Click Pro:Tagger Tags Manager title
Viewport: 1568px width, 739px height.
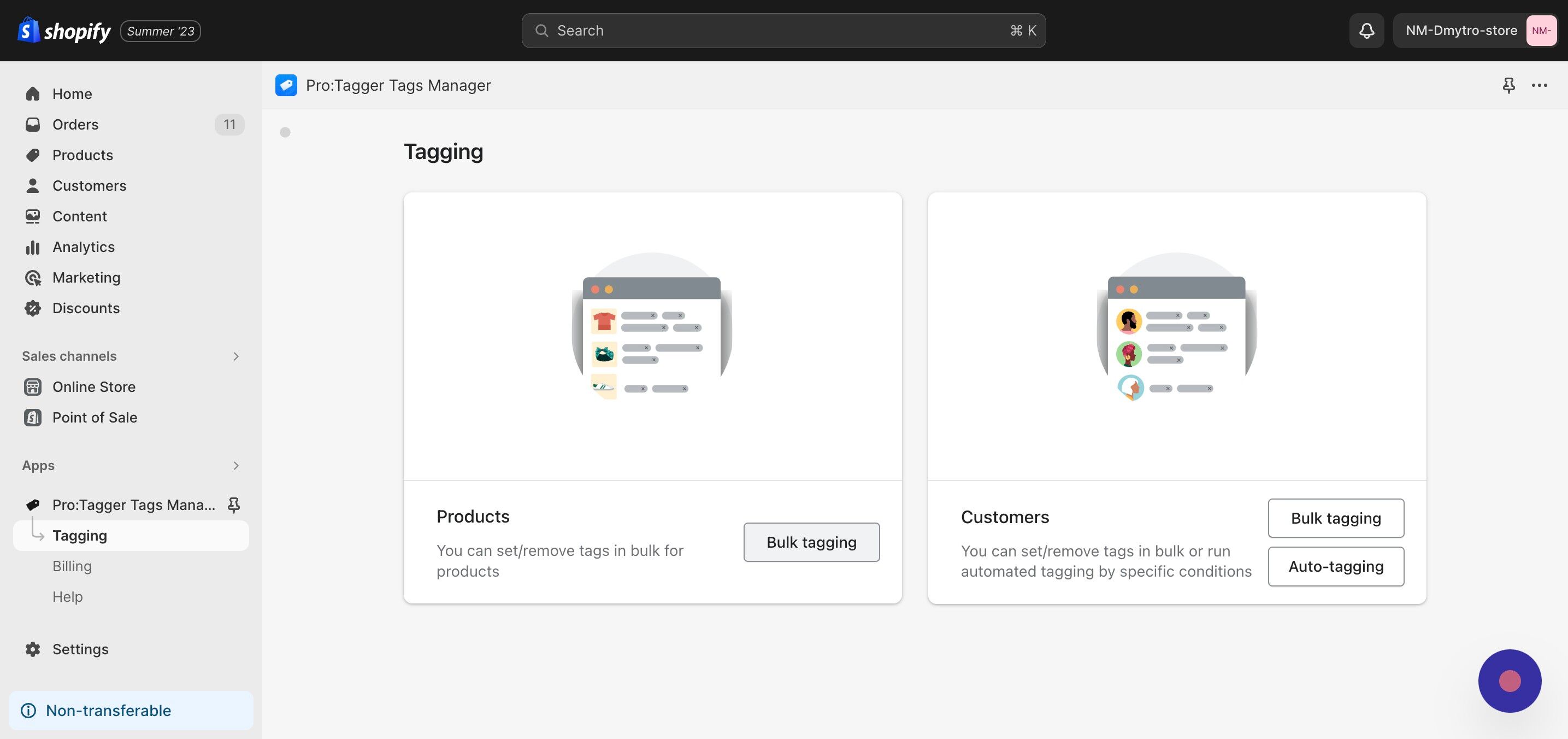(398, 85)
